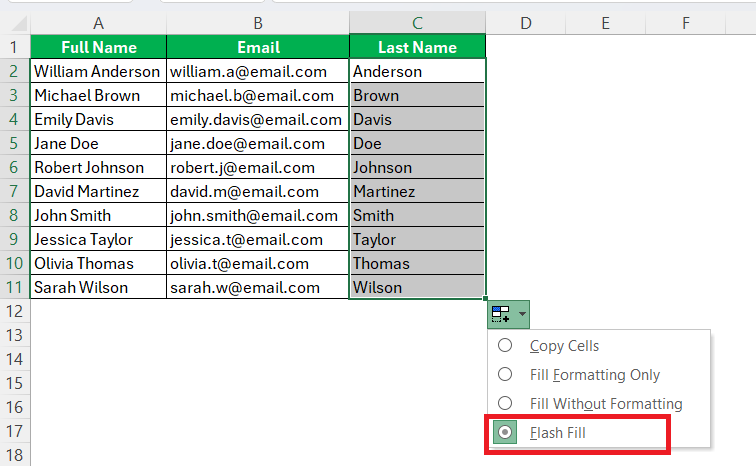756x466 pixels.
Task: Select the john.smith@email.com cell
Action: [258, 215]
